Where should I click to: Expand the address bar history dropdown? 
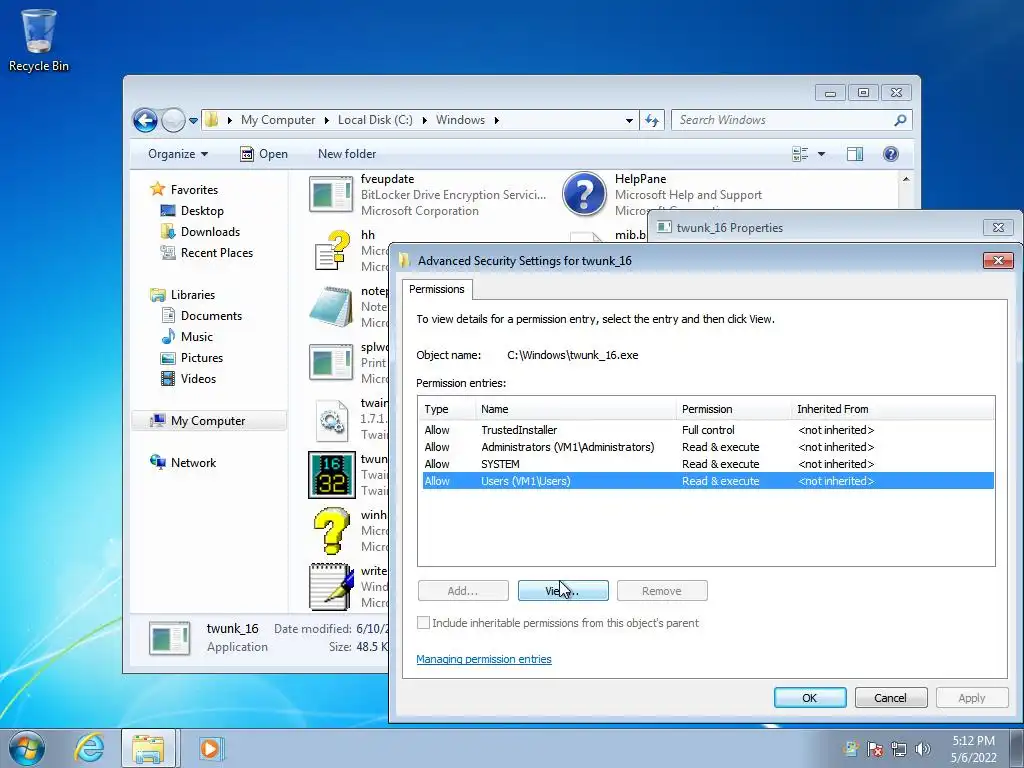click(x=629, y=120)
